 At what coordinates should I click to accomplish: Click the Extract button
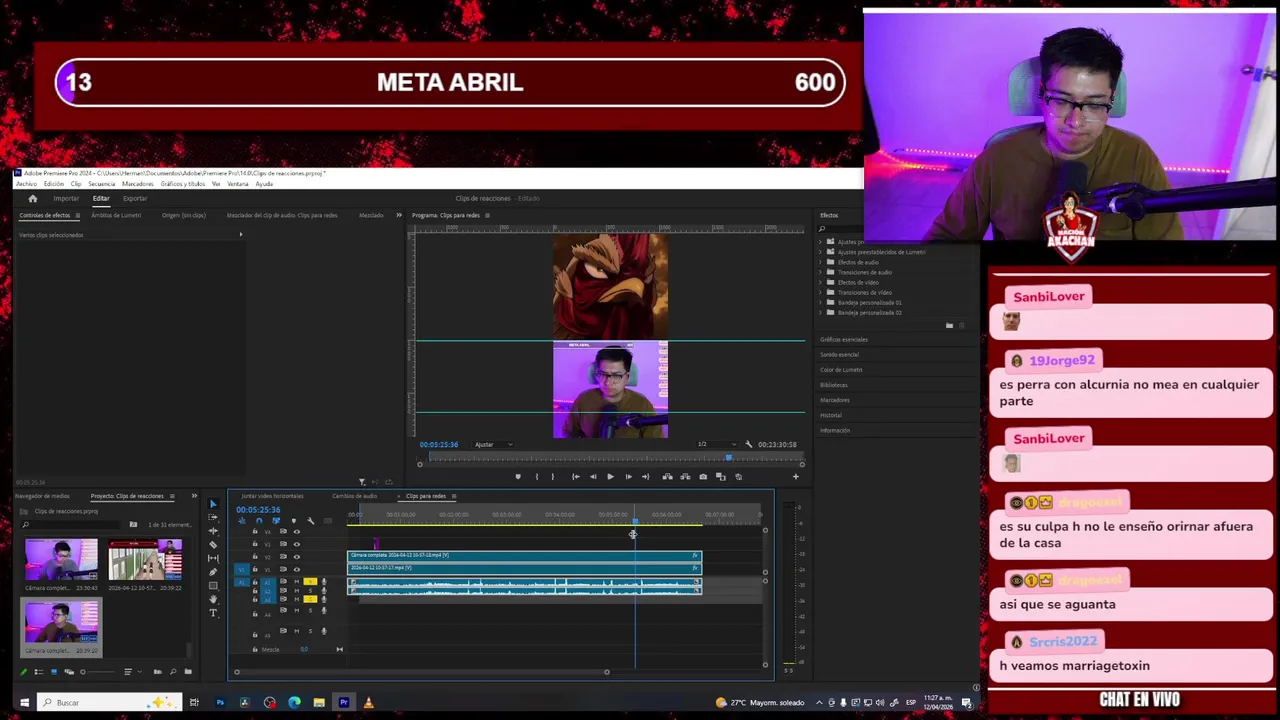coord(684,477)
